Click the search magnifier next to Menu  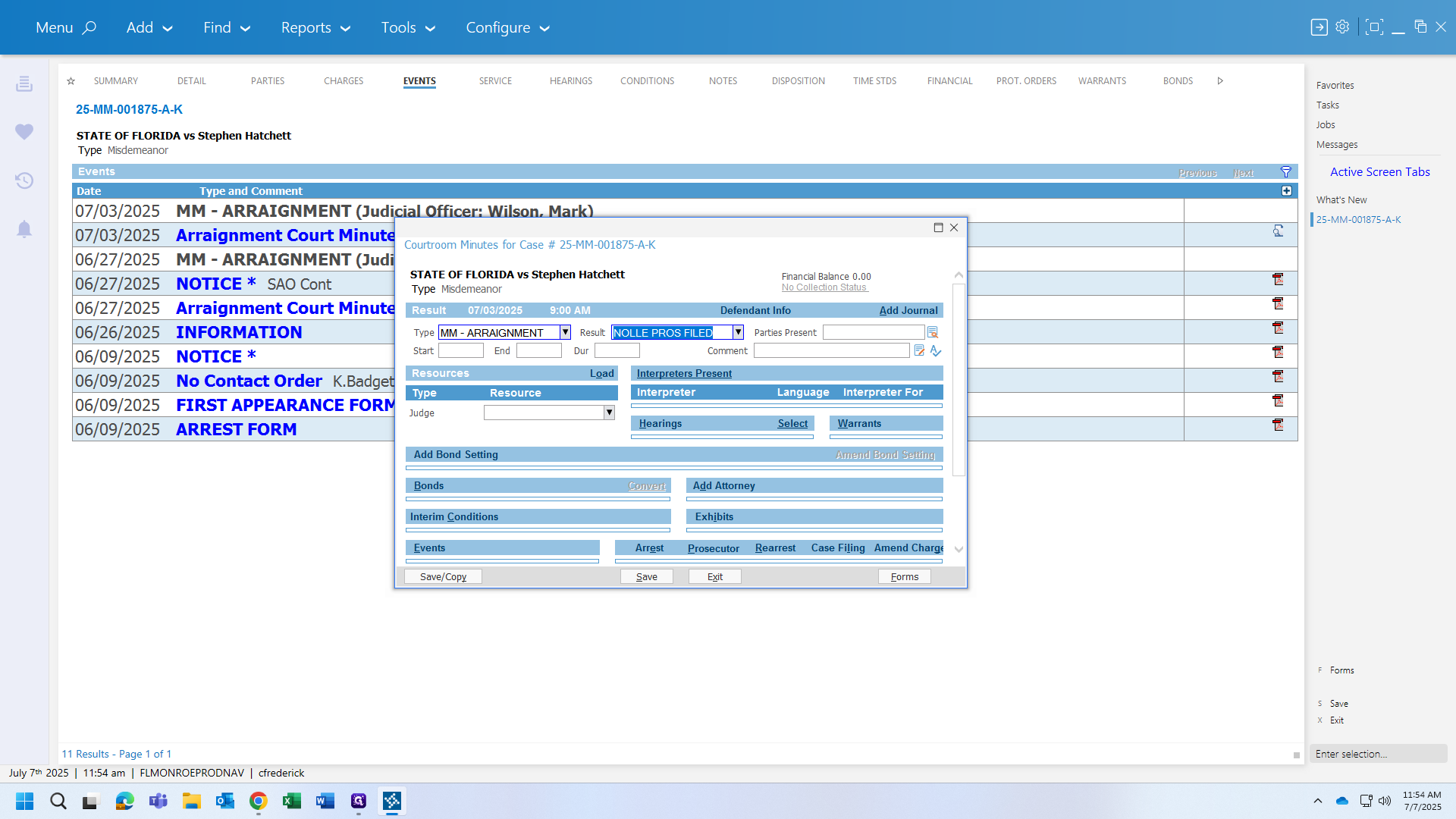coord(89,27)
